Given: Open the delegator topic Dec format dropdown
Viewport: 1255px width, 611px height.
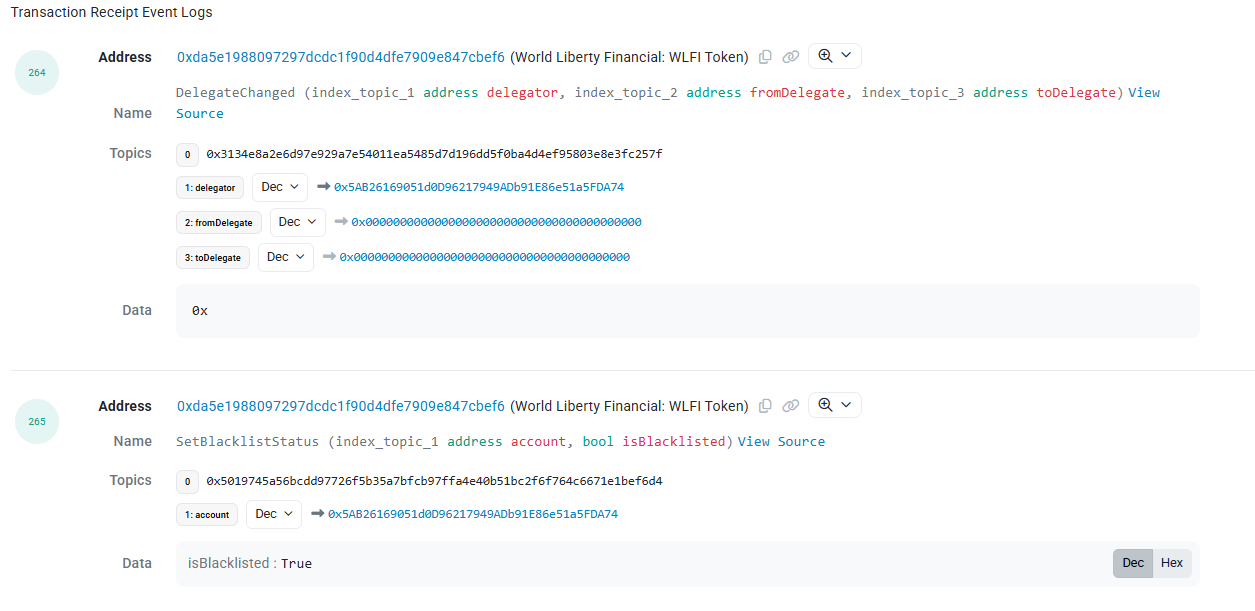Looking at the screenshot, I should 280,187.
